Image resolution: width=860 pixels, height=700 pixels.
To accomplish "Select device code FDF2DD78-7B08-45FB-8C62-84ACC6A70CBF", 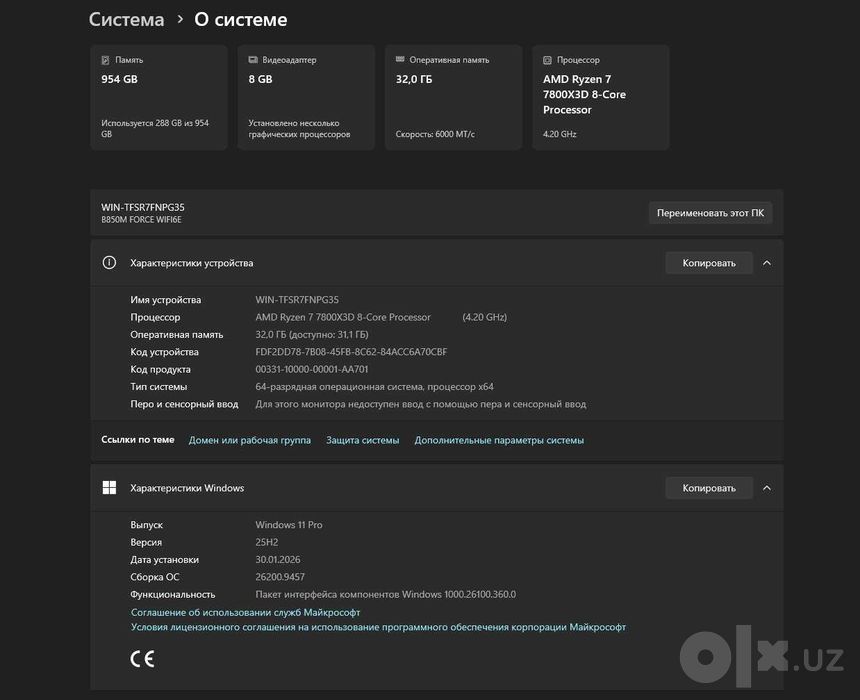I will (x=351, y=352).
